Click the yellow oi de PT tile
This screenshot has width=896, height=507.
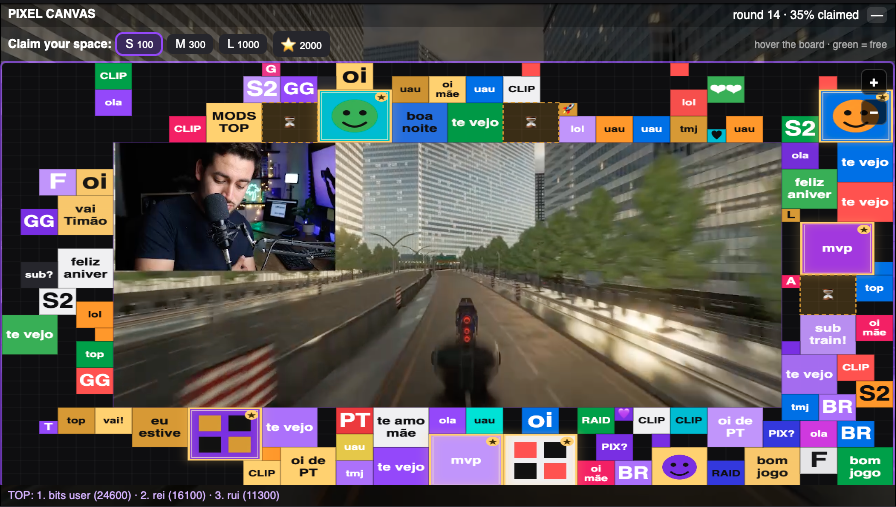[x=308, y=466]
